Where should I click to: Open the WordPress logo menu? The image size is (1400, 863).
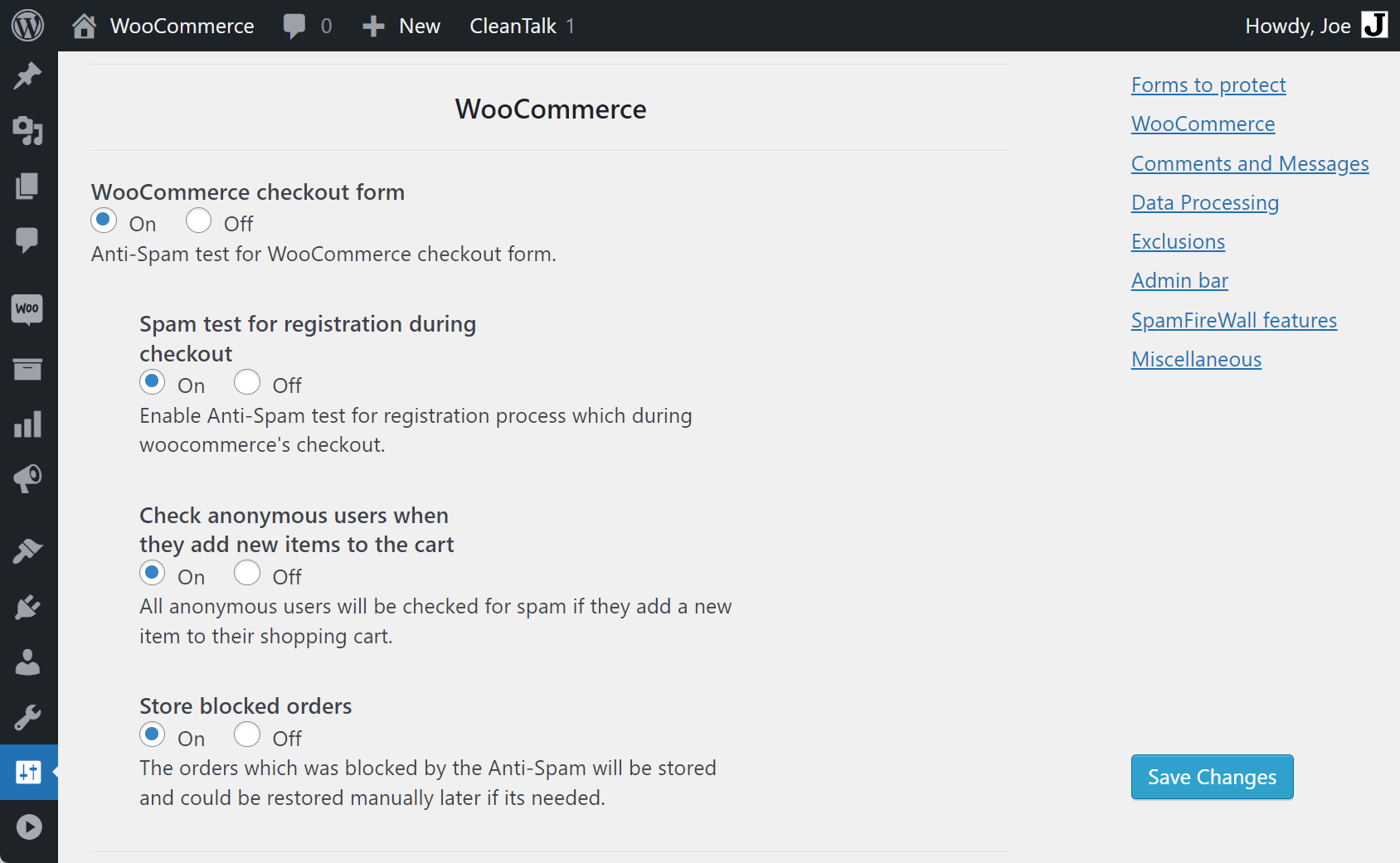27,26
